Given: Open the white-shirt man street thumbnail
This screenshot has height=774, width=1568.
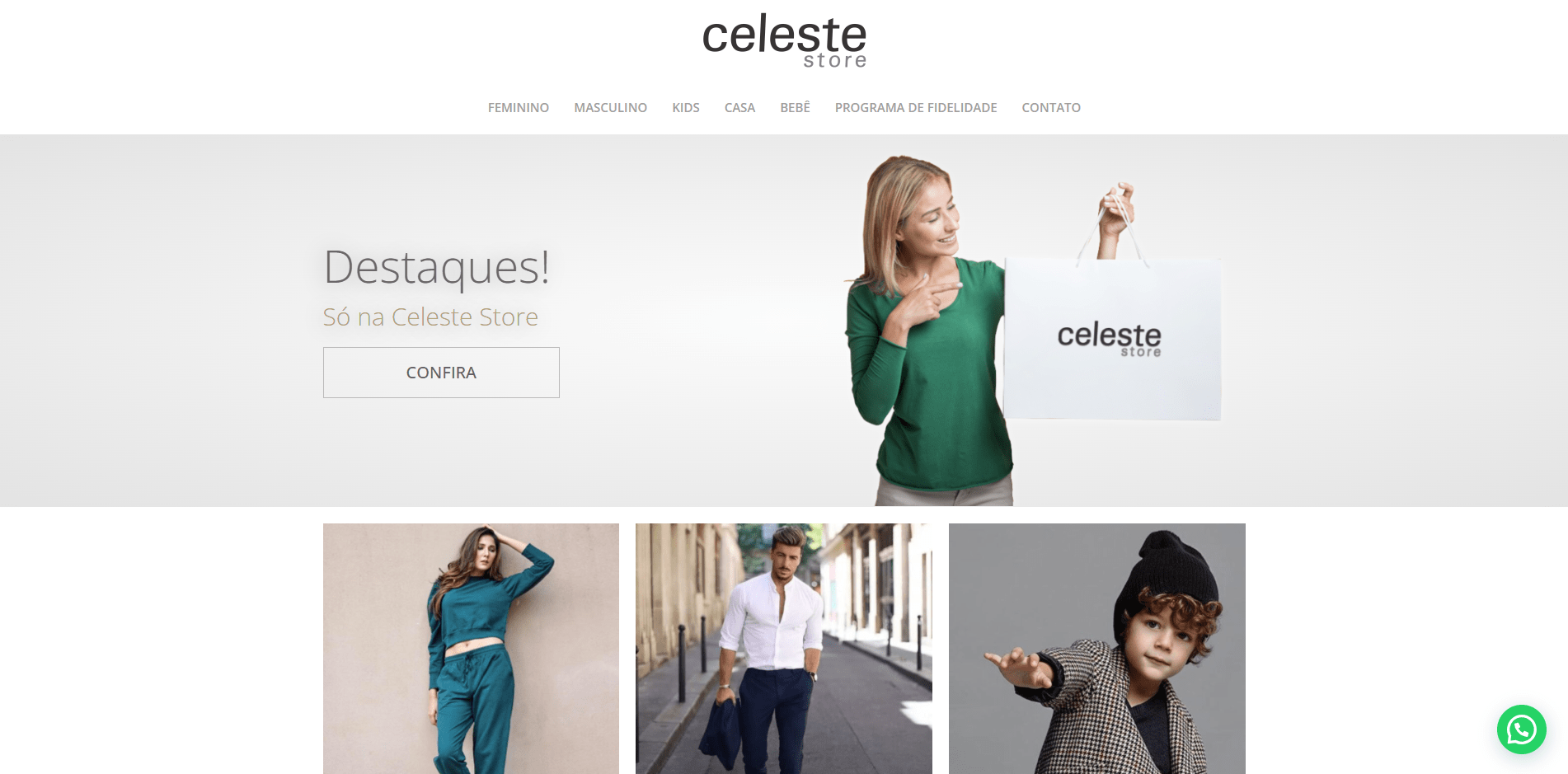Looking at the screenshot, I should click(784, 649).
